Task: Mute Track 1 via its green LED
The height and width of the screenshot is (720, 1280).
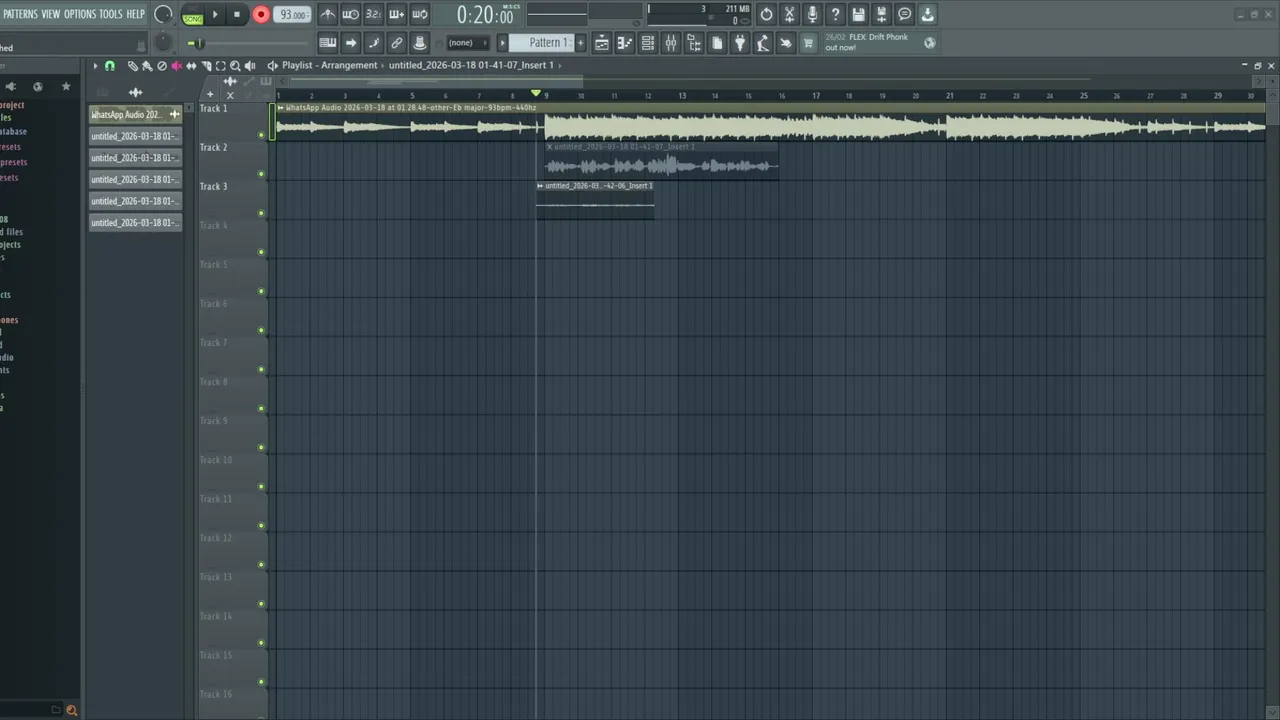Action: pos(262,135)
